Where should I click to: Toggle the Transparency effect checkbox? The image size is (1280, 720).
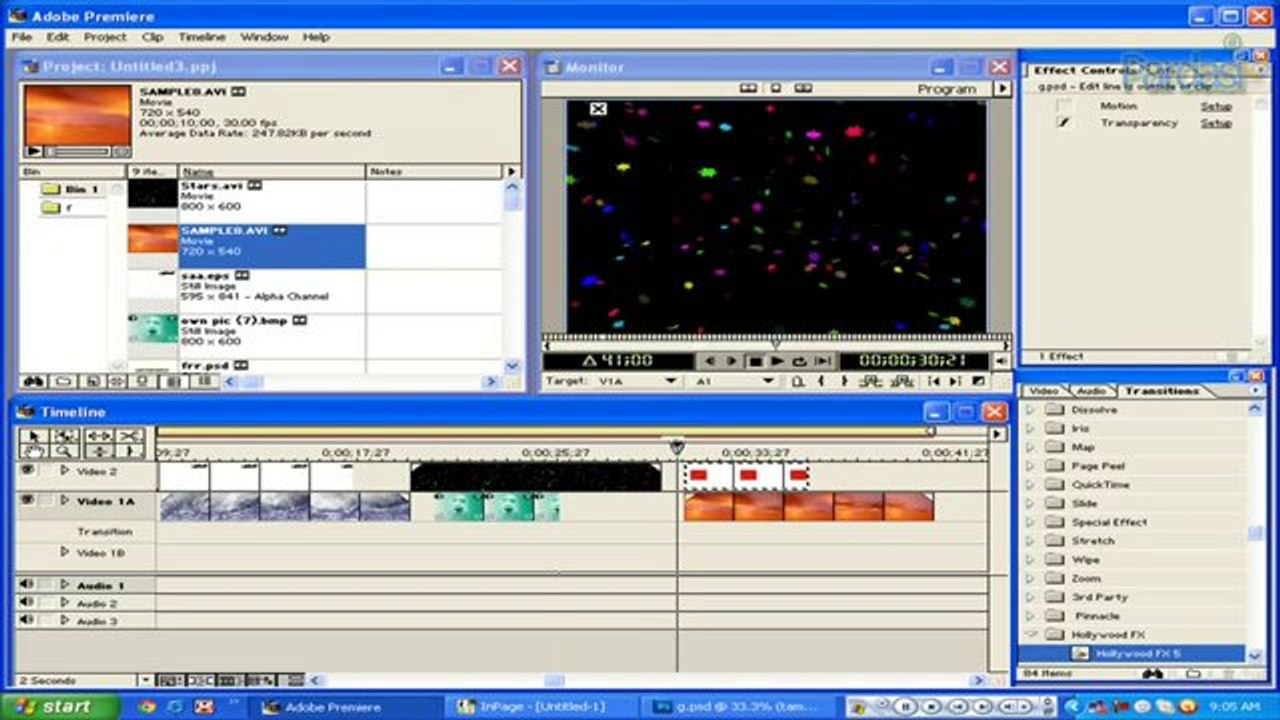(x=1065, y=123)
